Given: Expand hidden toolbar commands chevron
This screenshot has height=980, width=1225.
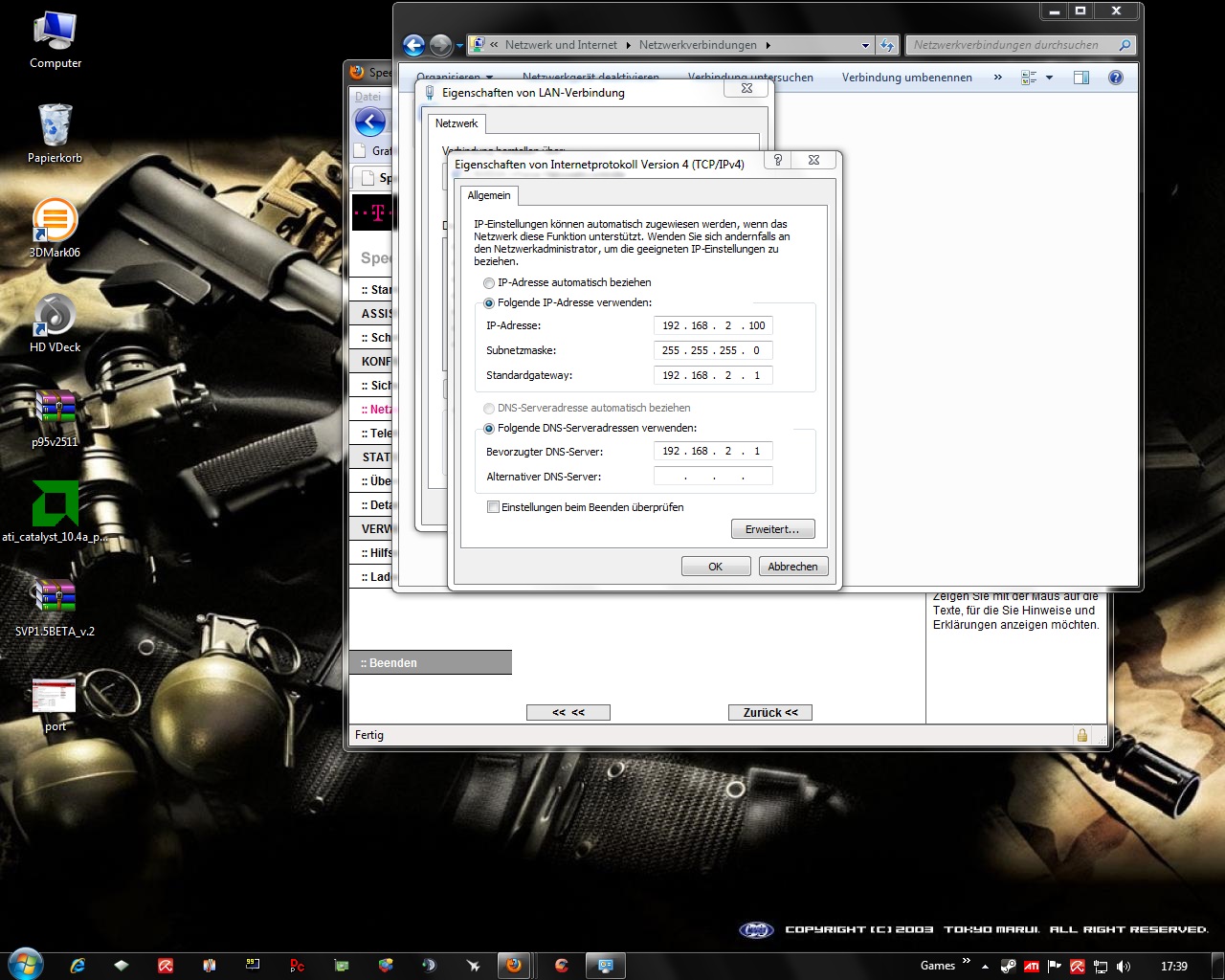Looking at the screenshot, I should (x=998, y=78).
